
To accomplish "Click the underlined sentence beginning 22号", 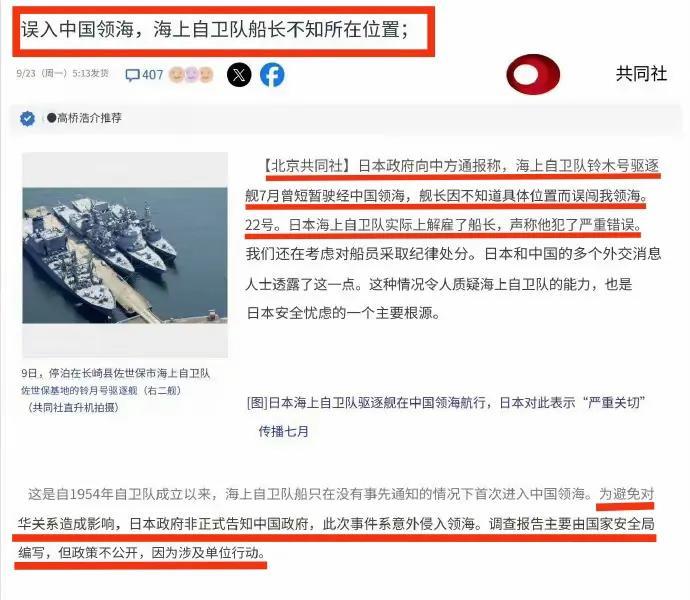I will coord(443,225).
